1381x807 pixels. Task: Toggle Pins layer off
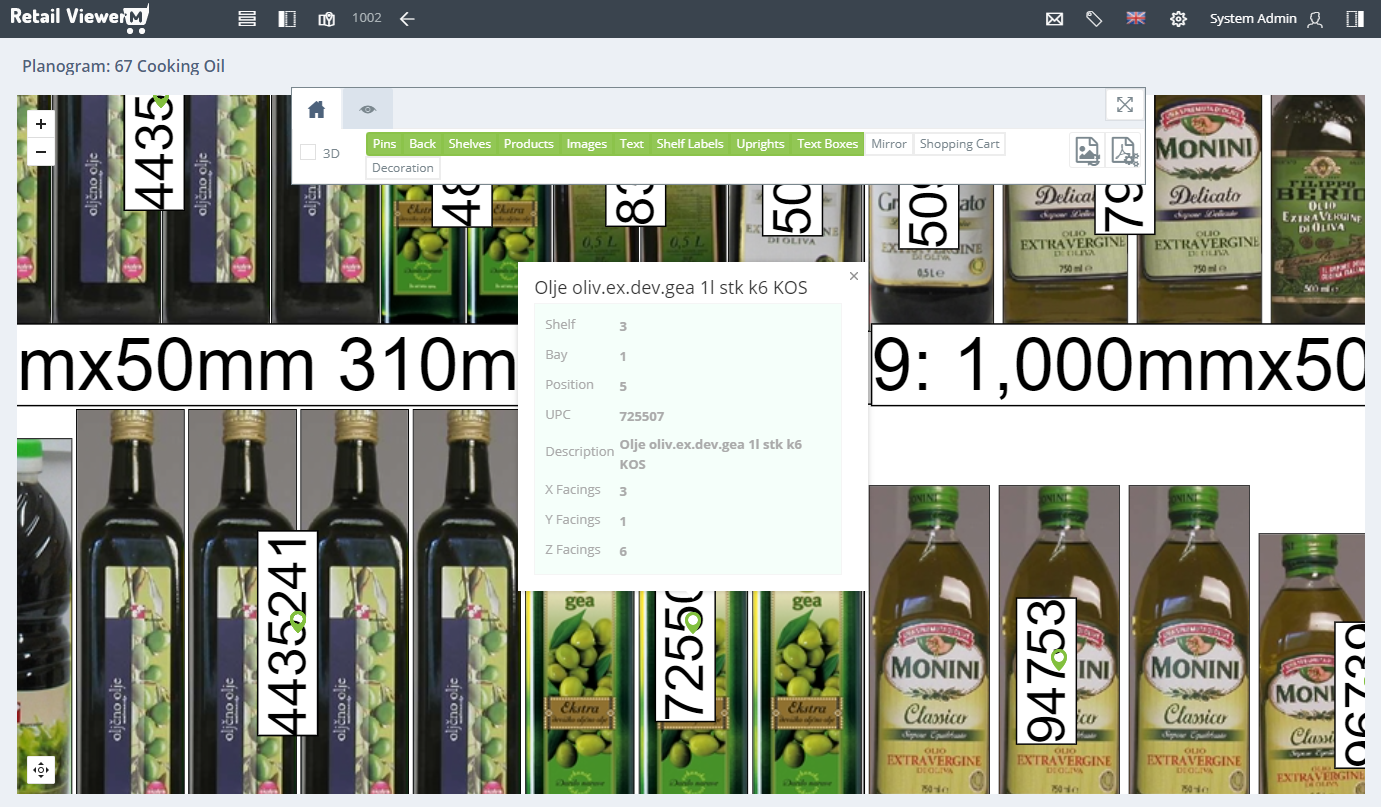384,144
